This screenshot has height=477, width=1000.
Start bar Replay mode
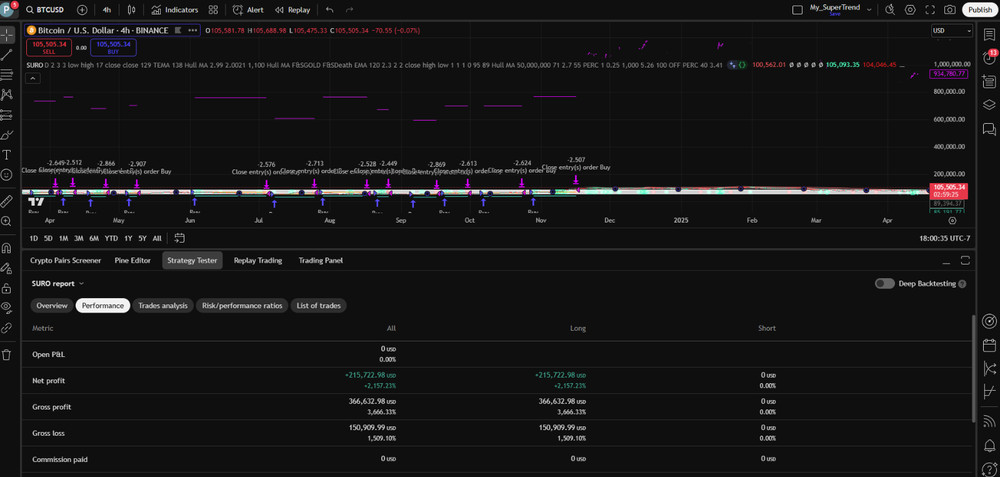point(293,10)
